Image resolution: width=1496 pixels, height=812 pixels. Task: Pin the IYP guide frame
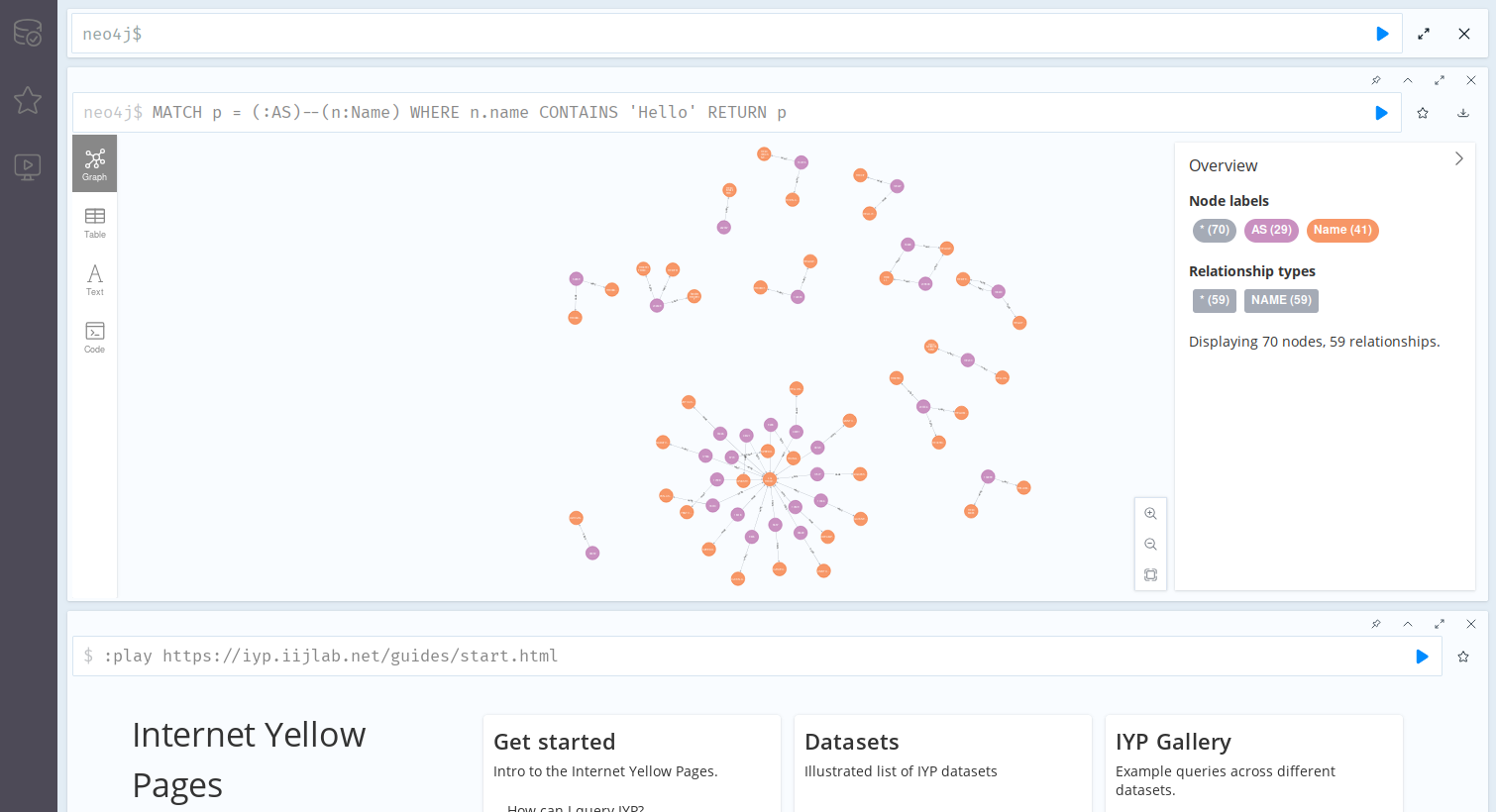1376,624
